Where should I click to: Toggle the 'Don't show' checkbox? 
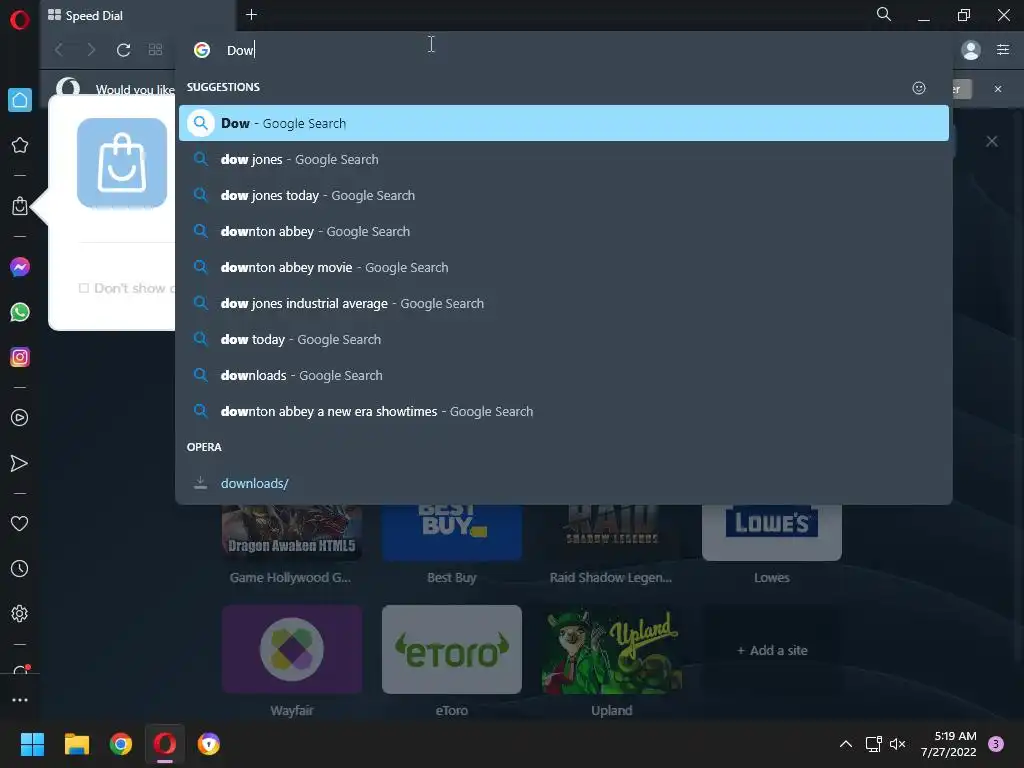pyautogui.click(x=84, y=288)
